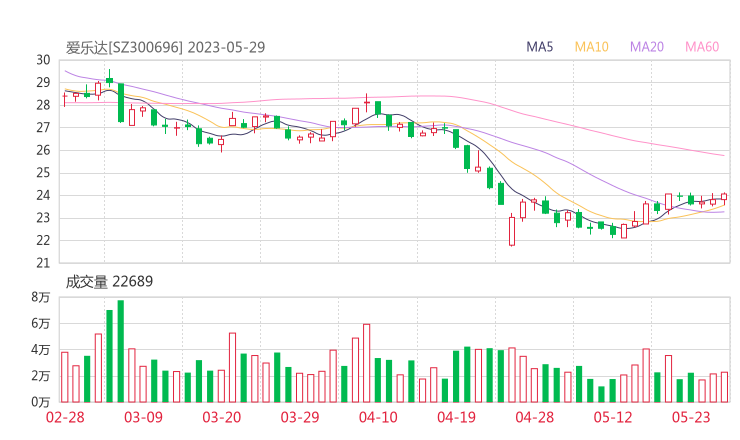740x440 pixels.
Task: Click the 成交量 22689 volume label
Action: [109, 282]
